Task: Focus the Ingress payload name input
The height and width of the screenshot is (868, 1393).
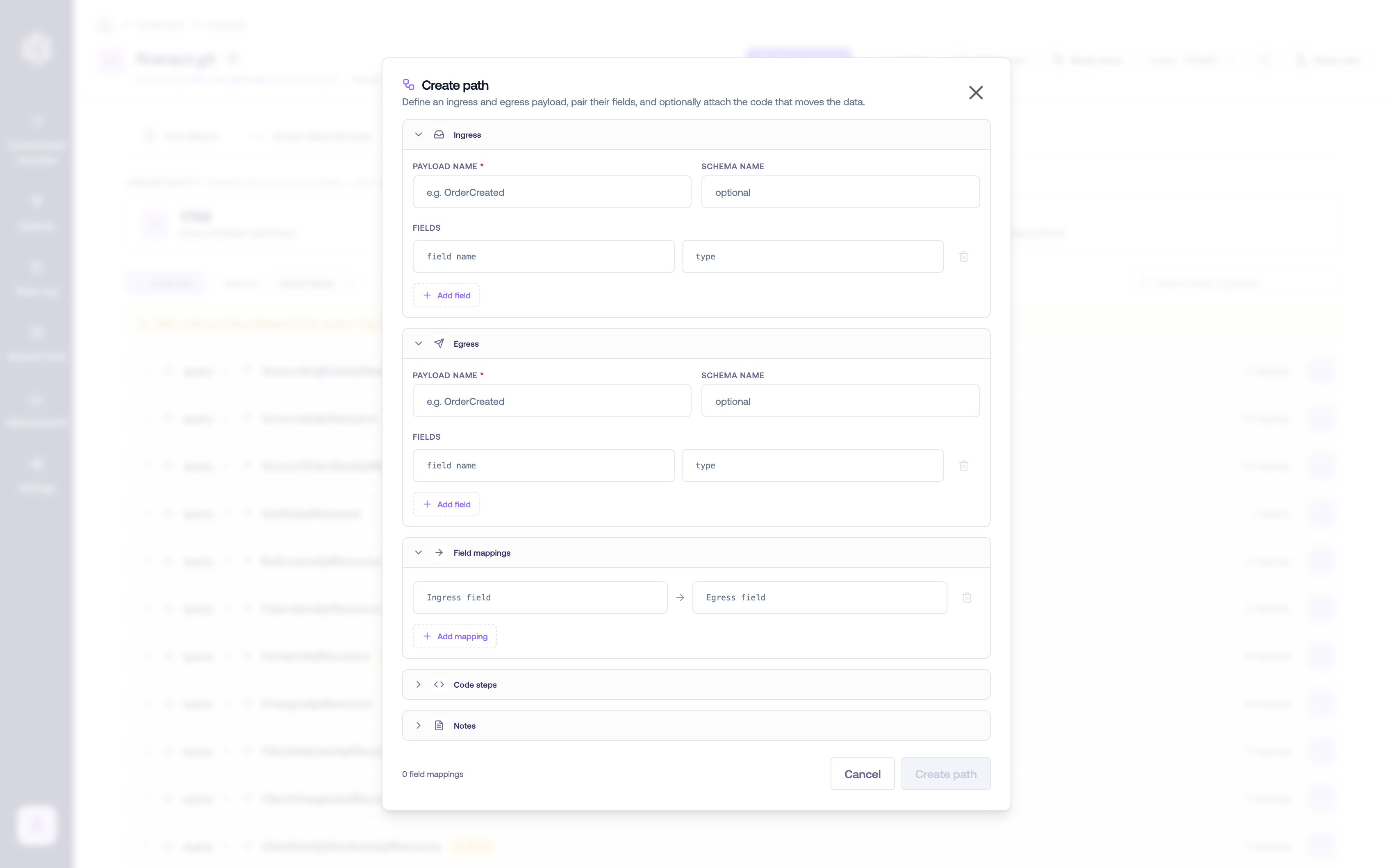Action: coord(552,192)
